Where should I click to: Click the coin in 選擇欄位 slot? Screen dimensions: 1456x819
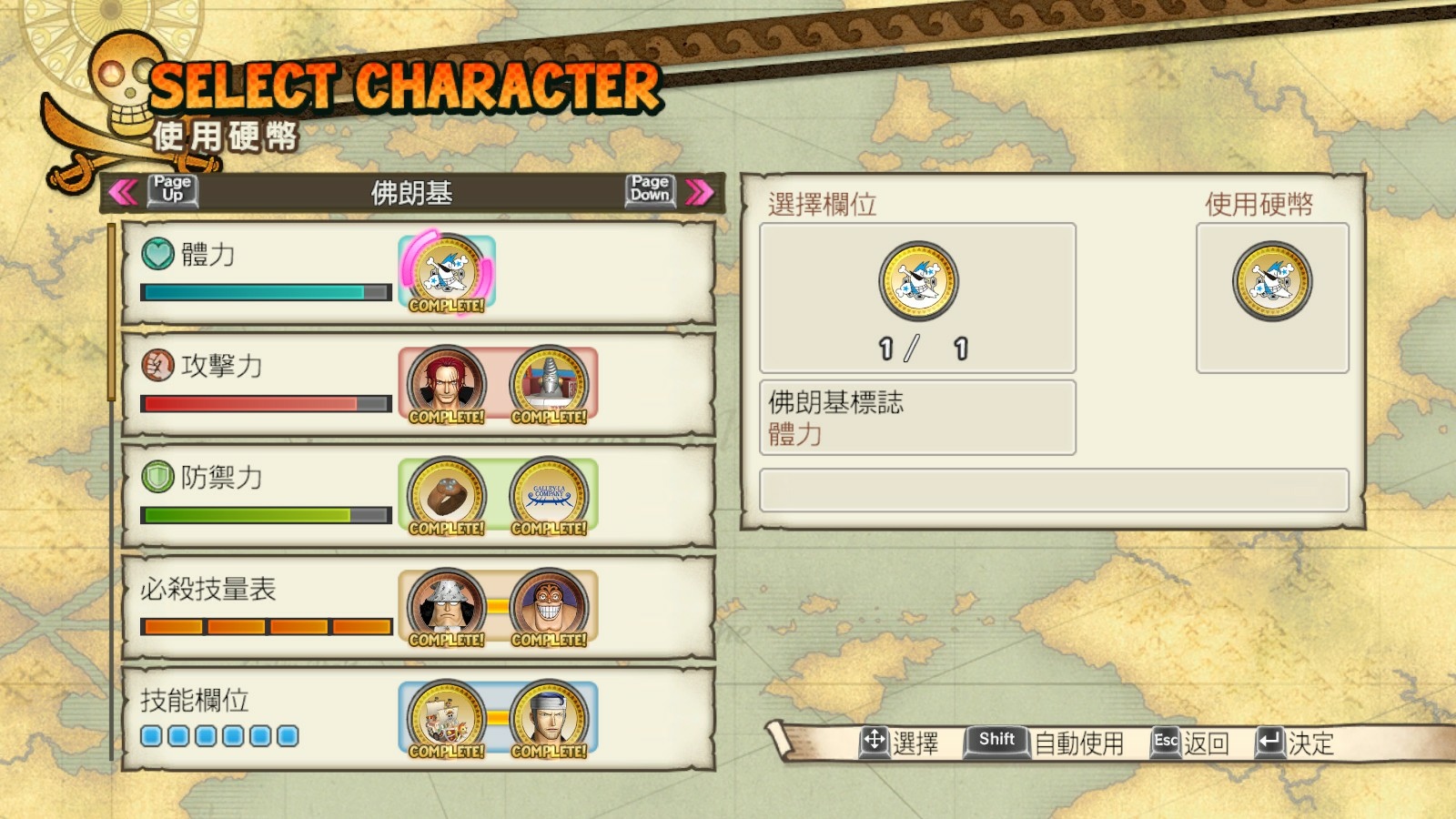click(x=918, y=281)
